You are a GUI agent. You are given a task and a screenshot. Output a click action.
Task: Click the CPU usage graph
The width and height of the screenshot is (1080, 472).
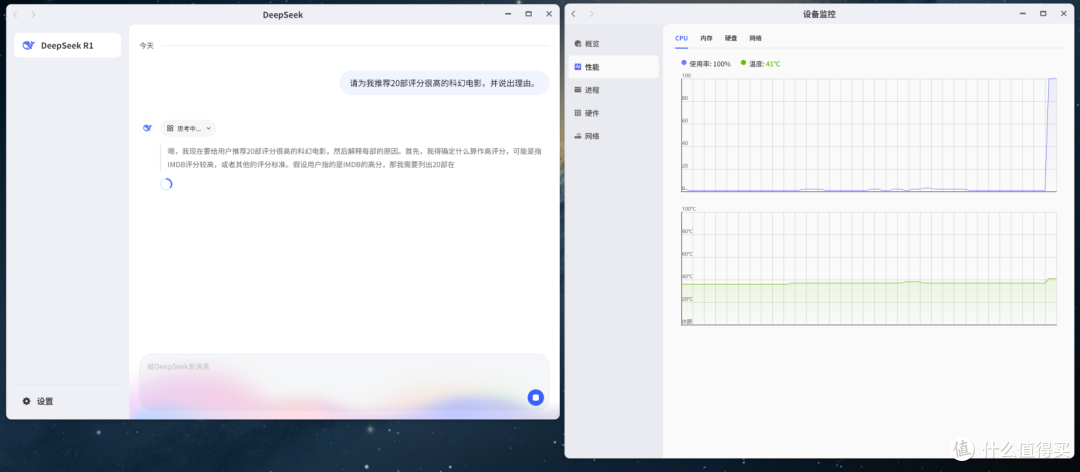coord(869,134)
